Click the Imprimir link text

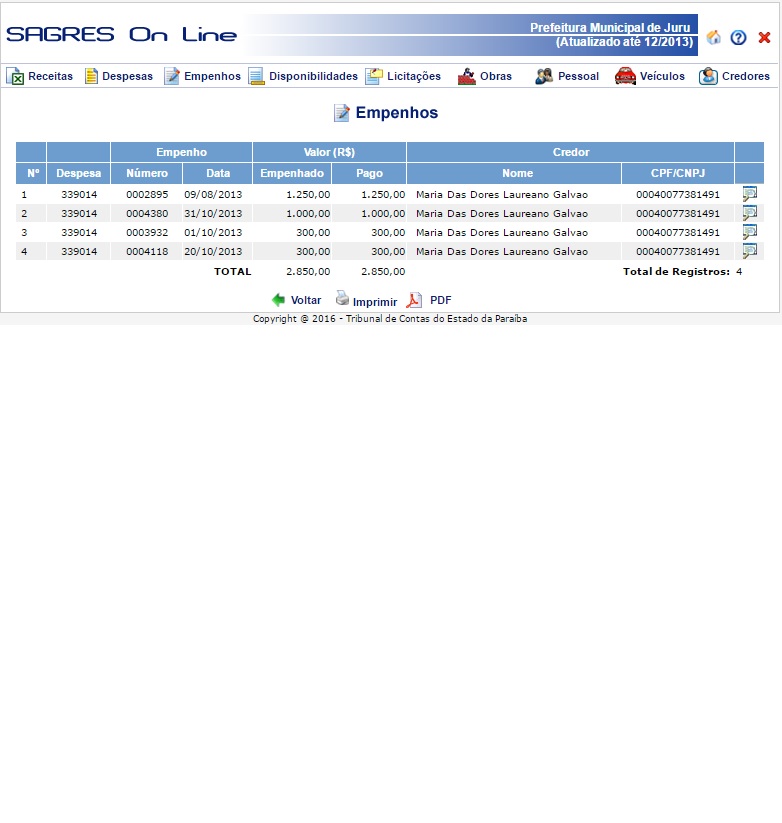point(375,301)
